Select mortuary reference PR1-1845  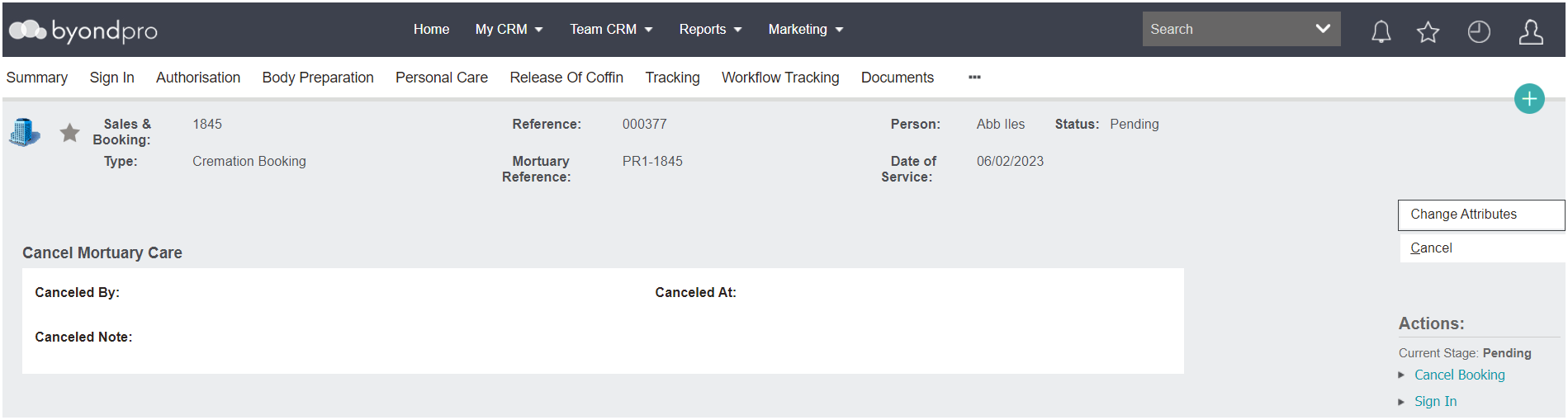point(652,162)
